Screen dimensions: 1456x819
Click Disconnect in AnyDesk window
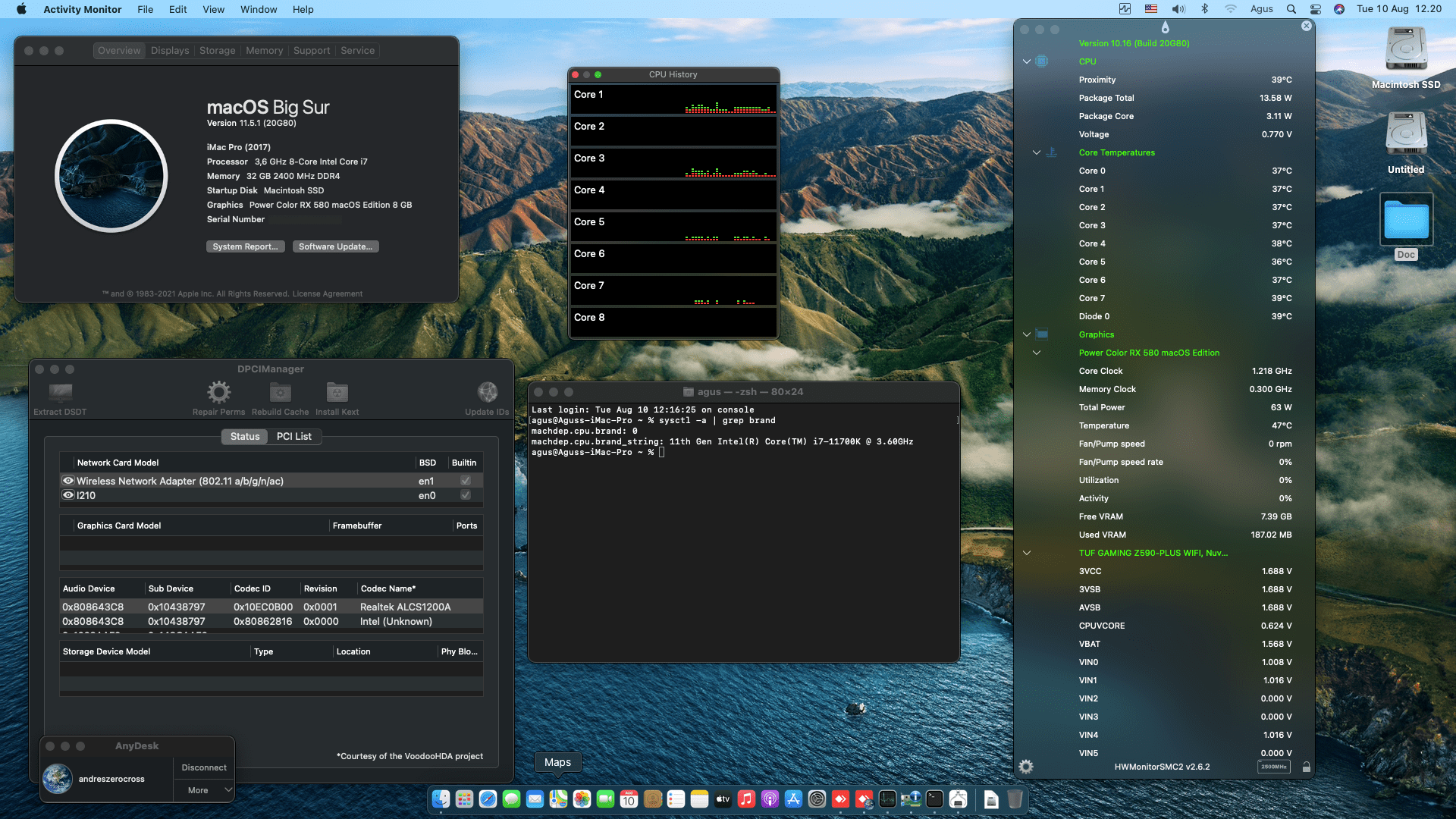click(204, 767)
